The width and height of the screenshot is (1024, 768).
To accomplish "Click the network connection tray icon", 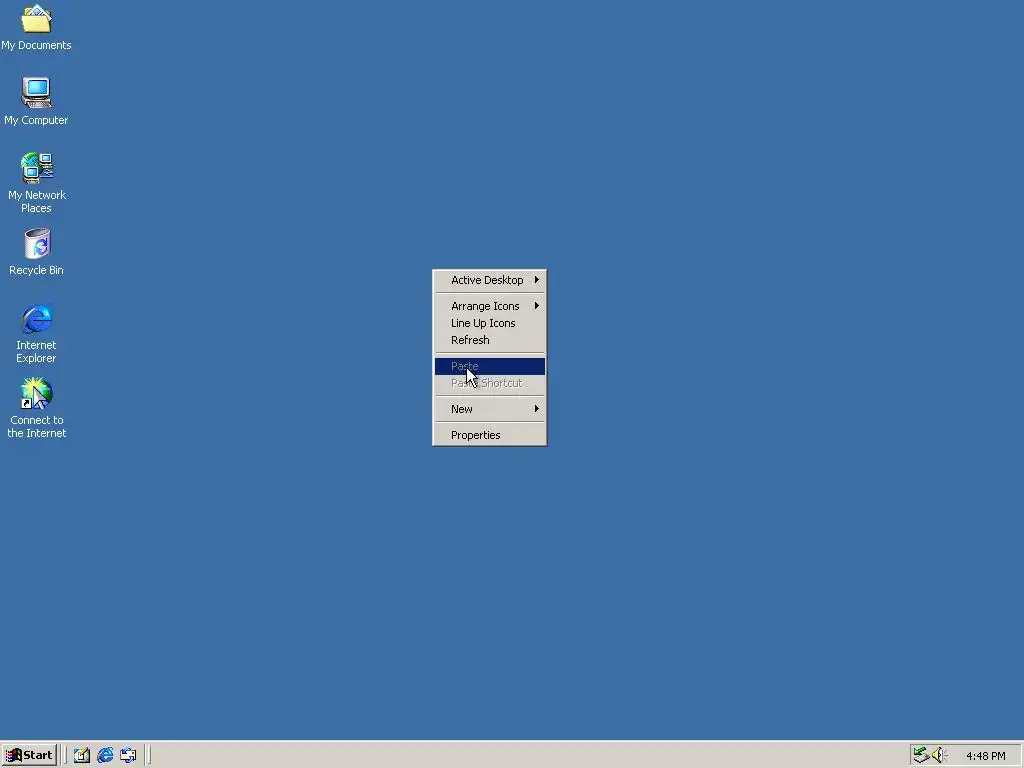I will [921, 755].
